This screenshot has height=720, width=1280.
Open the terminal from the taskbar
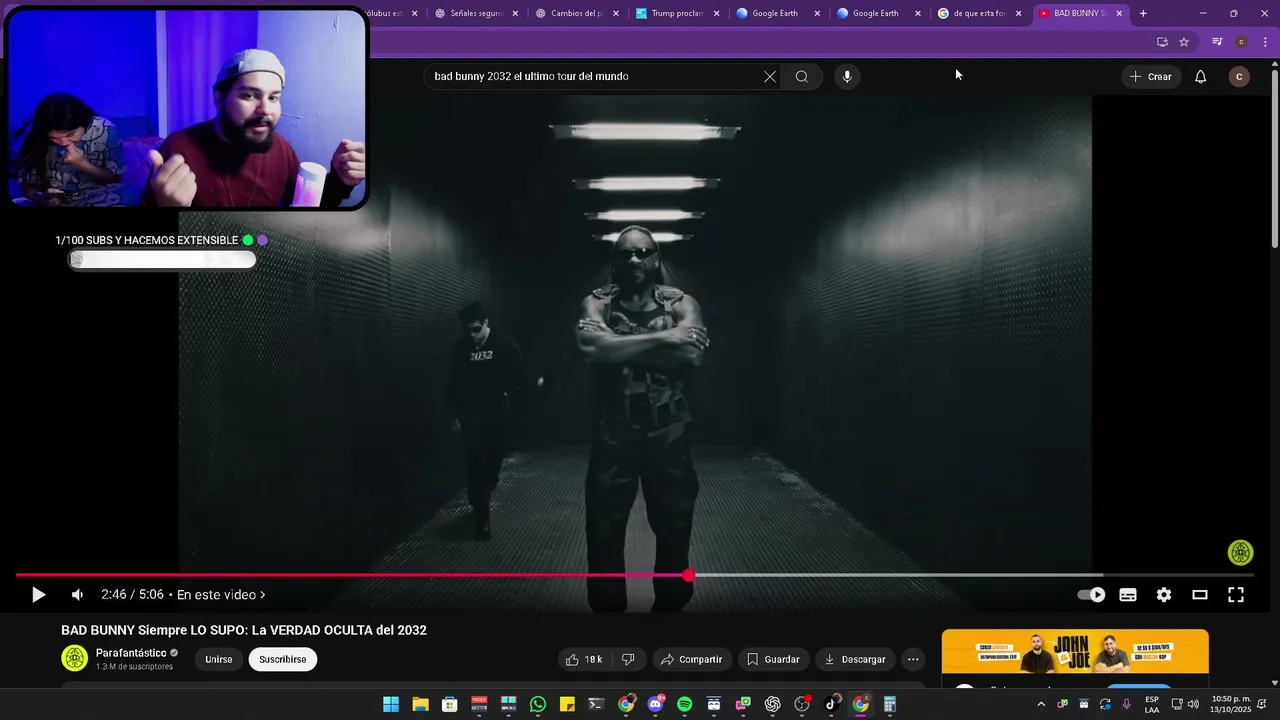(x=596, y=705)
